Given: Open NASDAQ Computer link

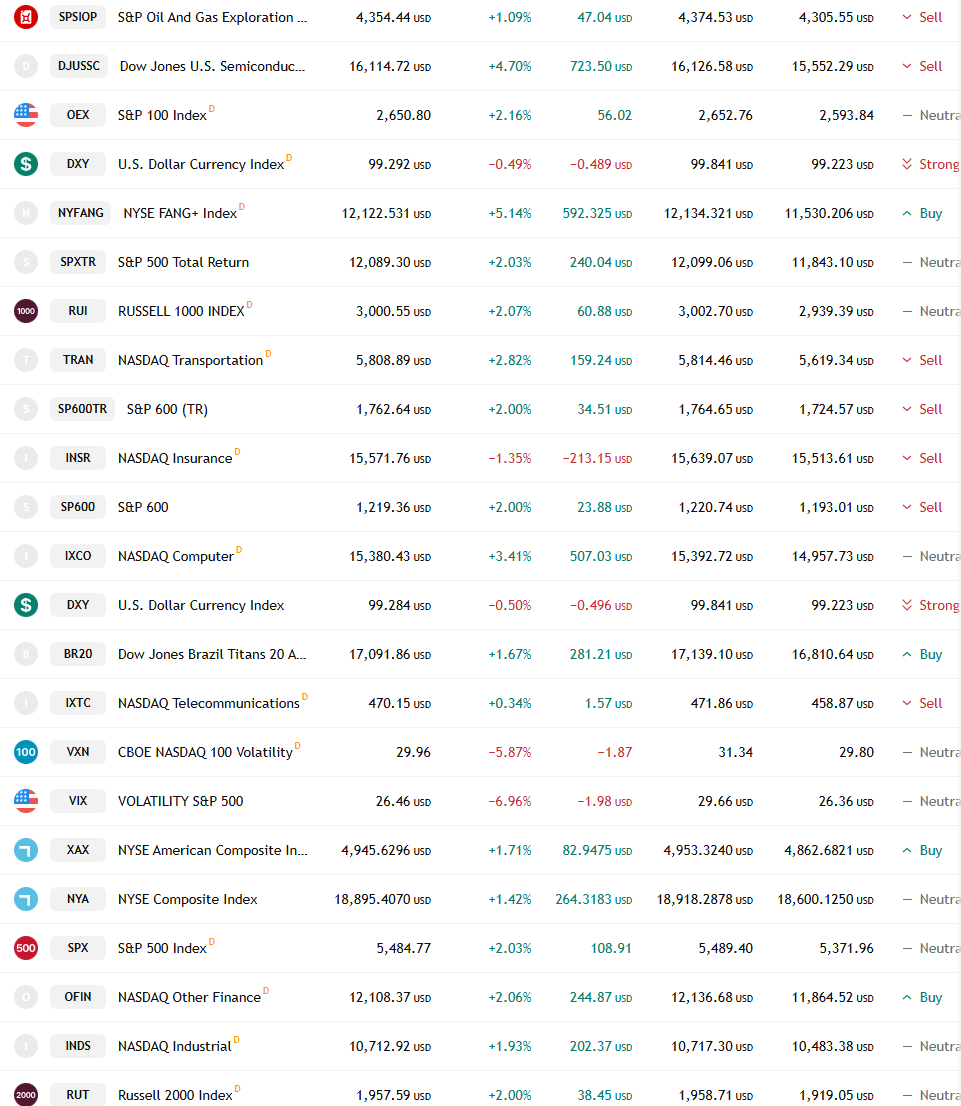Looking at the screenshot, I should coord(176,556).
